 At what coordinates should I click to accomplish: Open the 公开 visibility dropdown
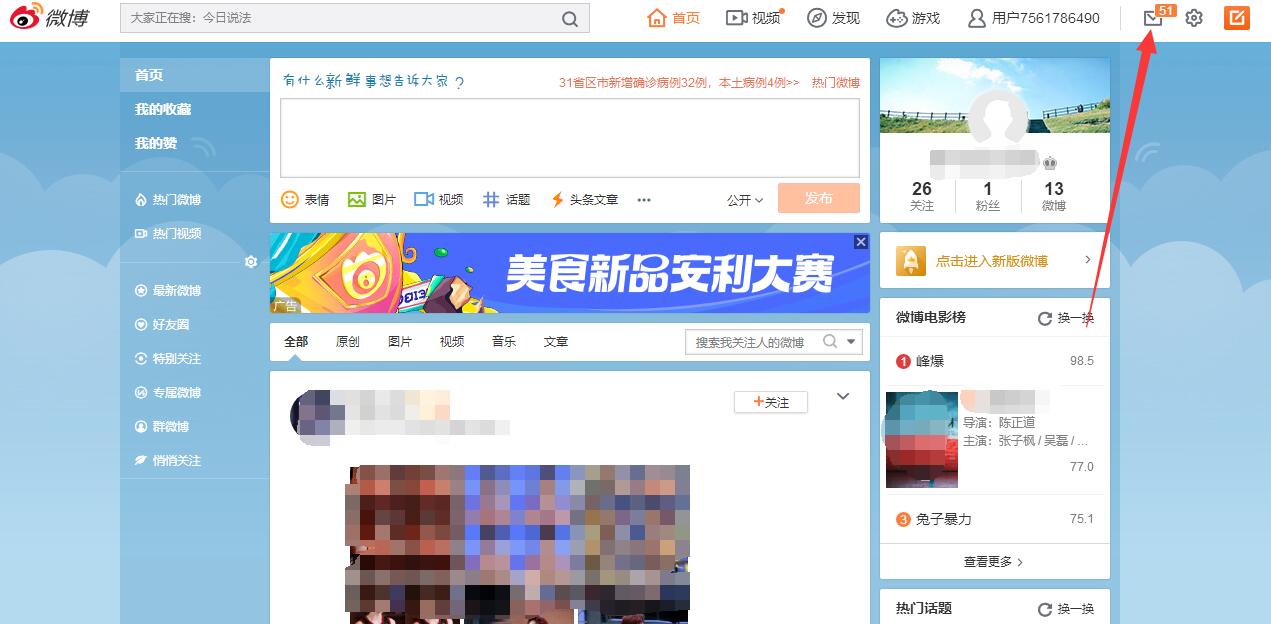pyautogui.click(x=743, y=200)
